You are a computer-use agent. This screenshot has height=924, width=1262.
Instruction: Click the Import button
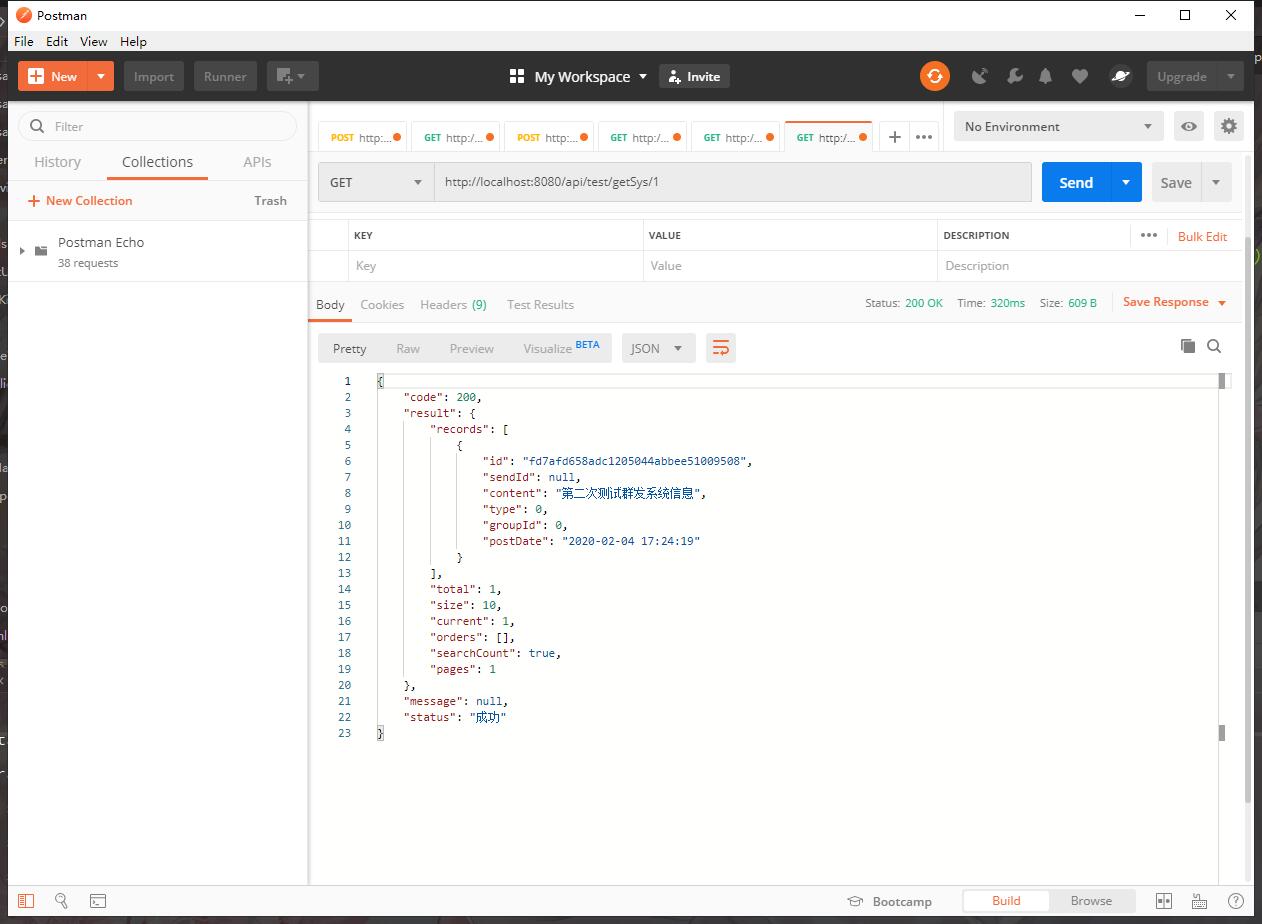[x=154, y=76]
